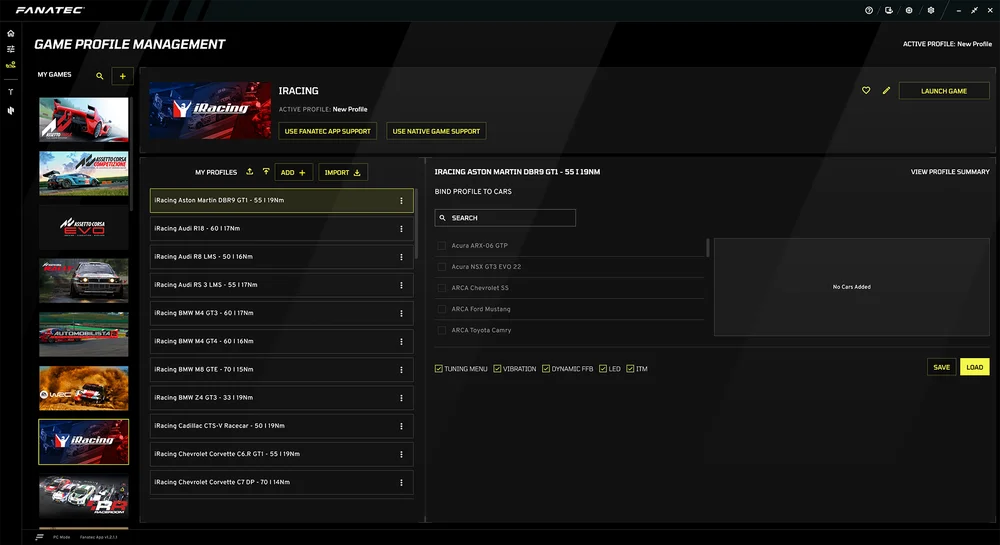Toggle the Dynamic FFB checkbox
Screen dimensions: 1000x545
546,368
